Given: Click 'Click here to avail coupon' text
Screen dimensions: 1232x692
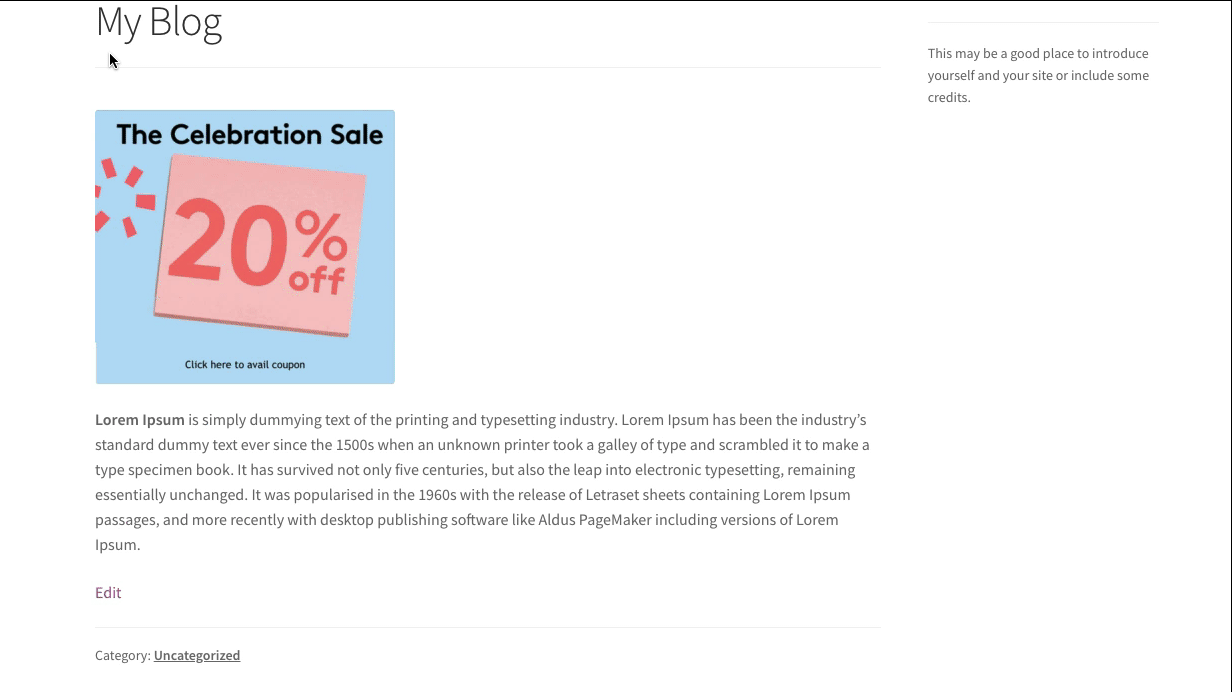Looking at the screenshot, I should (245, 365).
